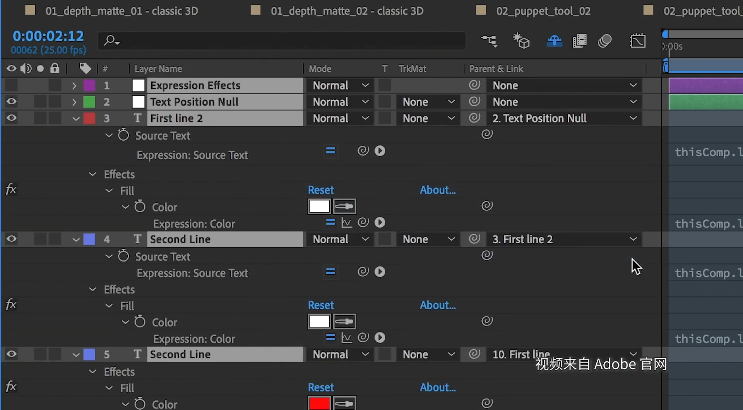Switch to 02_puppet_tool_02 tab

pos(543,11)
